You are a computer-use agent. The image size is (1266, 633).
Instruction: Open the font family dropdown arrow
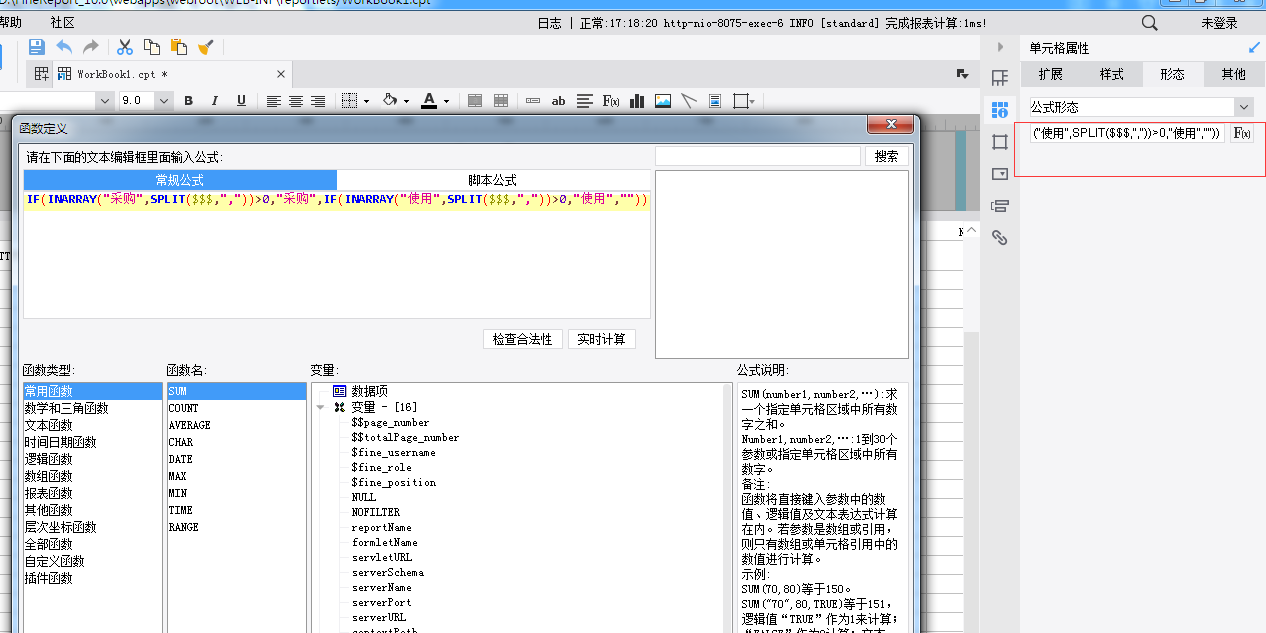coord(104,101)
